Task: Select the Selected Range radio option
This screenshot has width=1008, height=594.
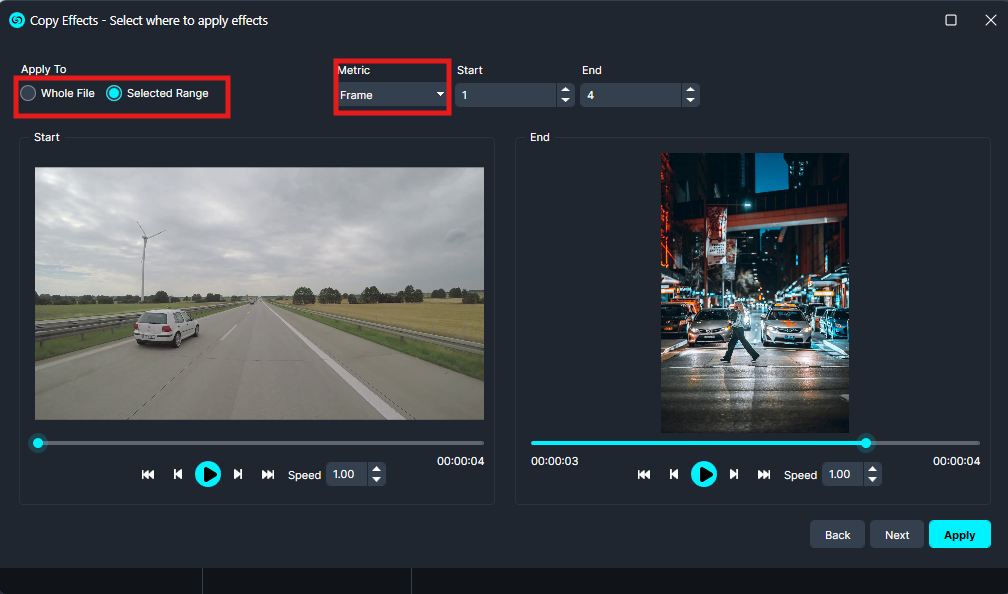Action: point(158,93)
